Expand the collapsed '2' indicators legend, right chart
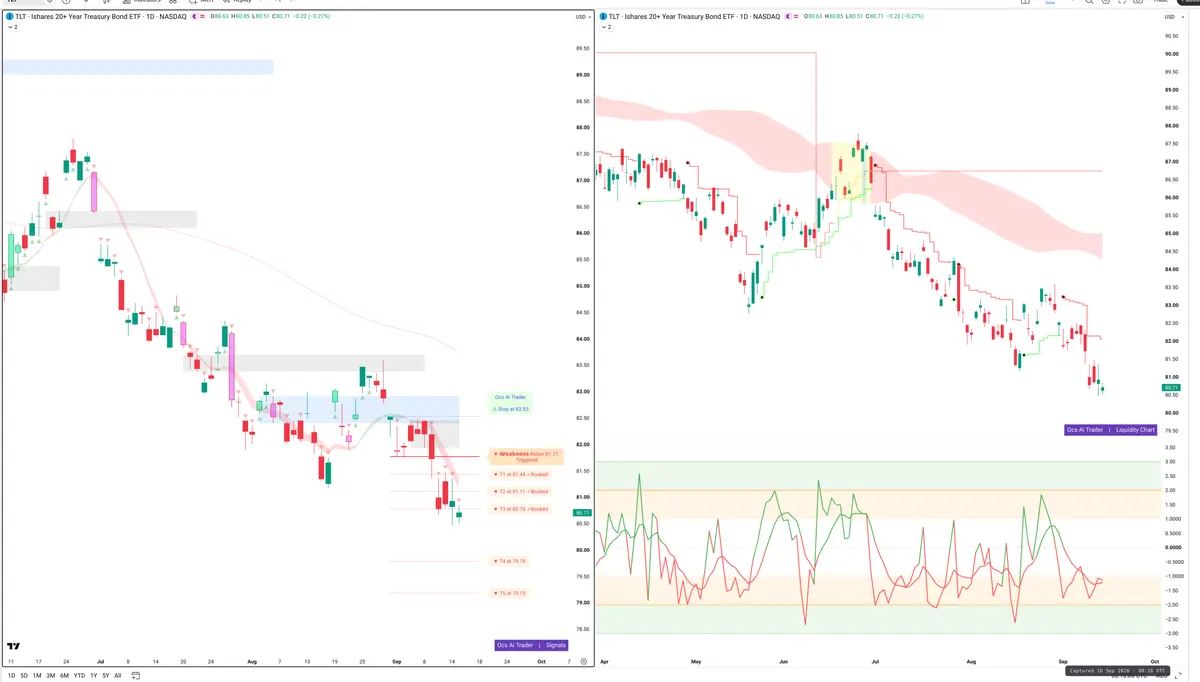1200x682 pixels. (x=607, y=28)
